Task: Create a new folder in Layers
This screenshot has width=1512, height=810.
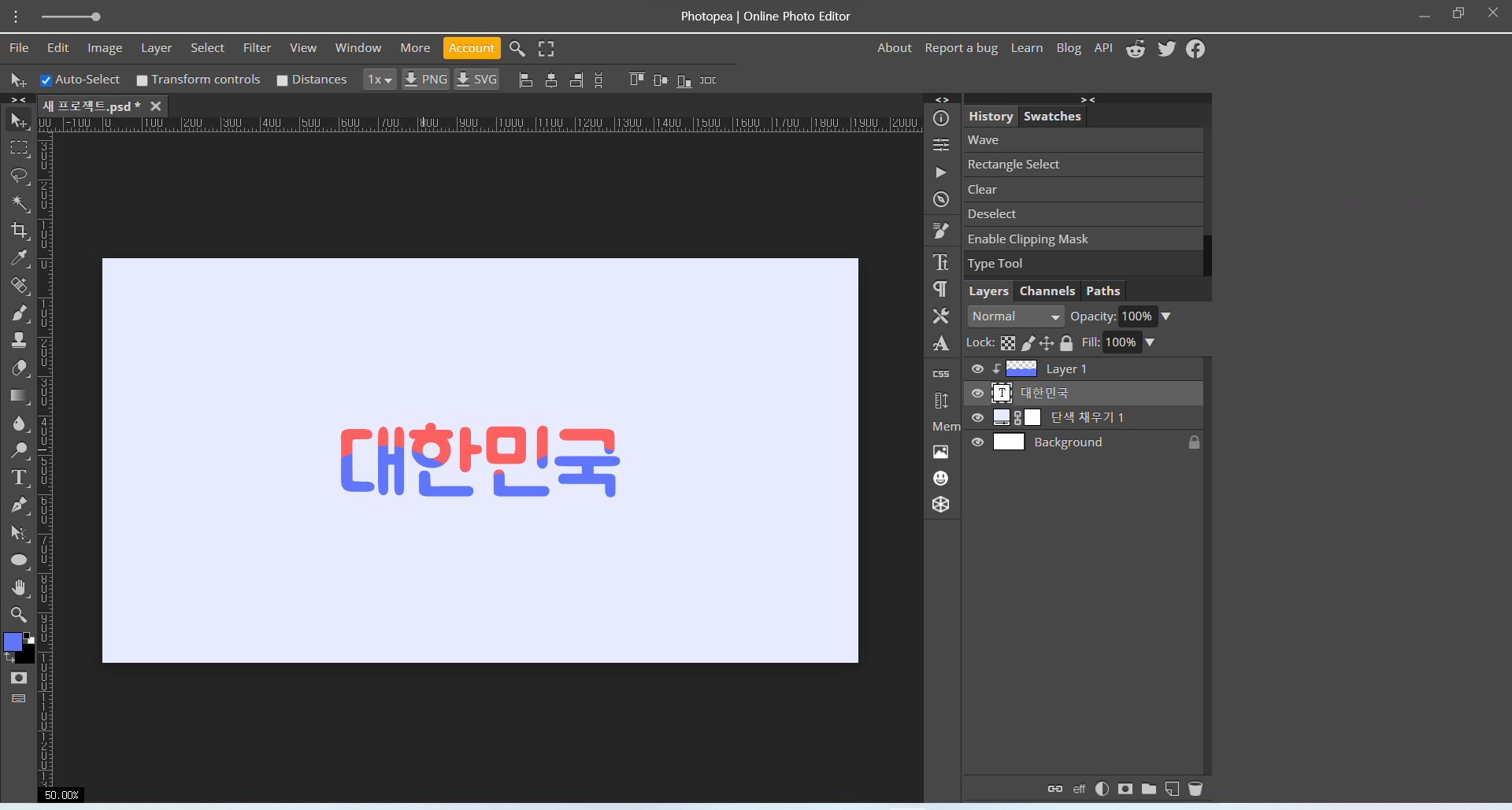Action: [1149, 789]
